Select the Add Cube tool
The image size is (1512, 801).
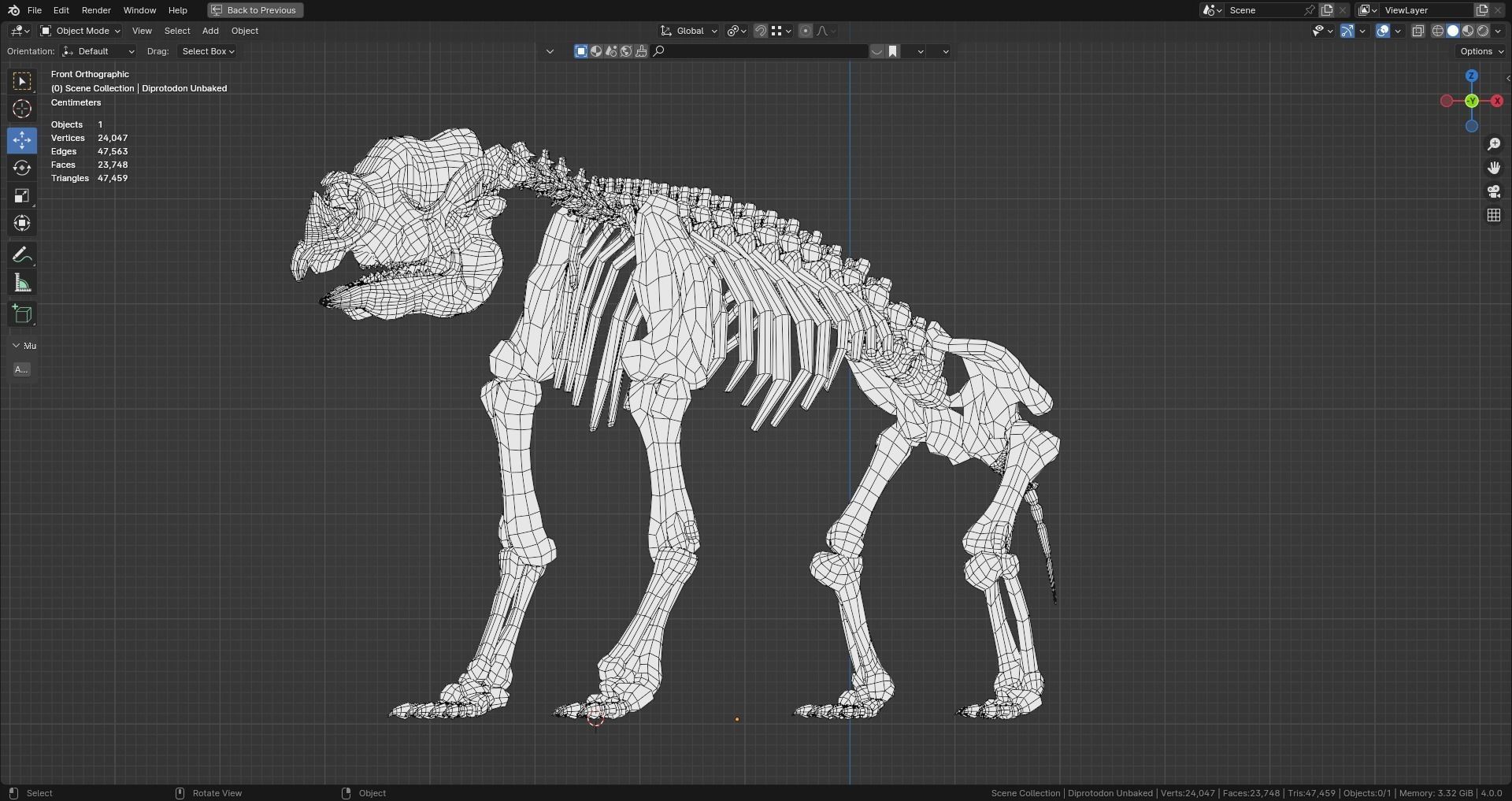click(x=22, y=314)
